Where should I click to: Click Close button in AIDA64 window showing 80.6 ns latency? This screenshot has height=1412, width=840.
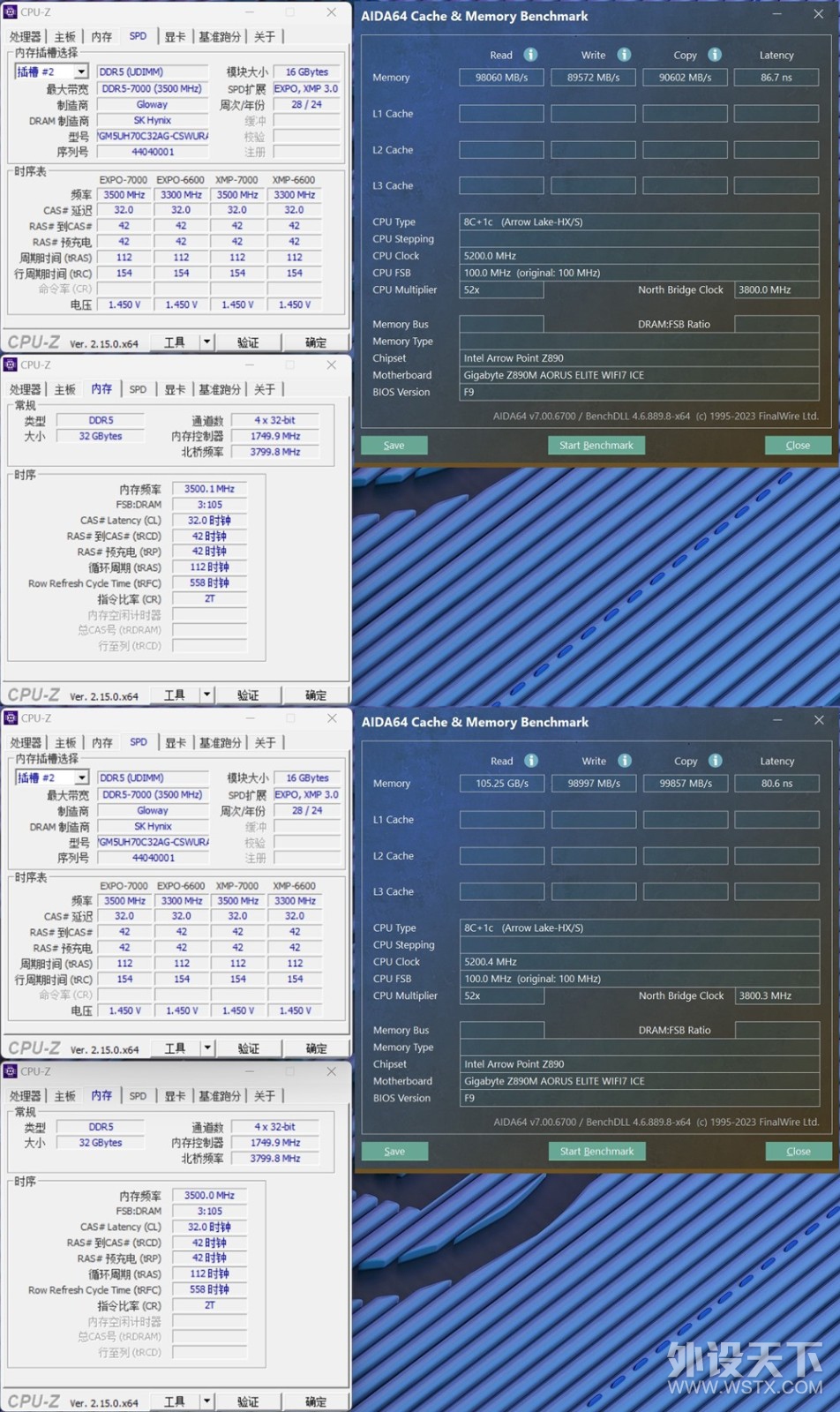[799, 1152]
